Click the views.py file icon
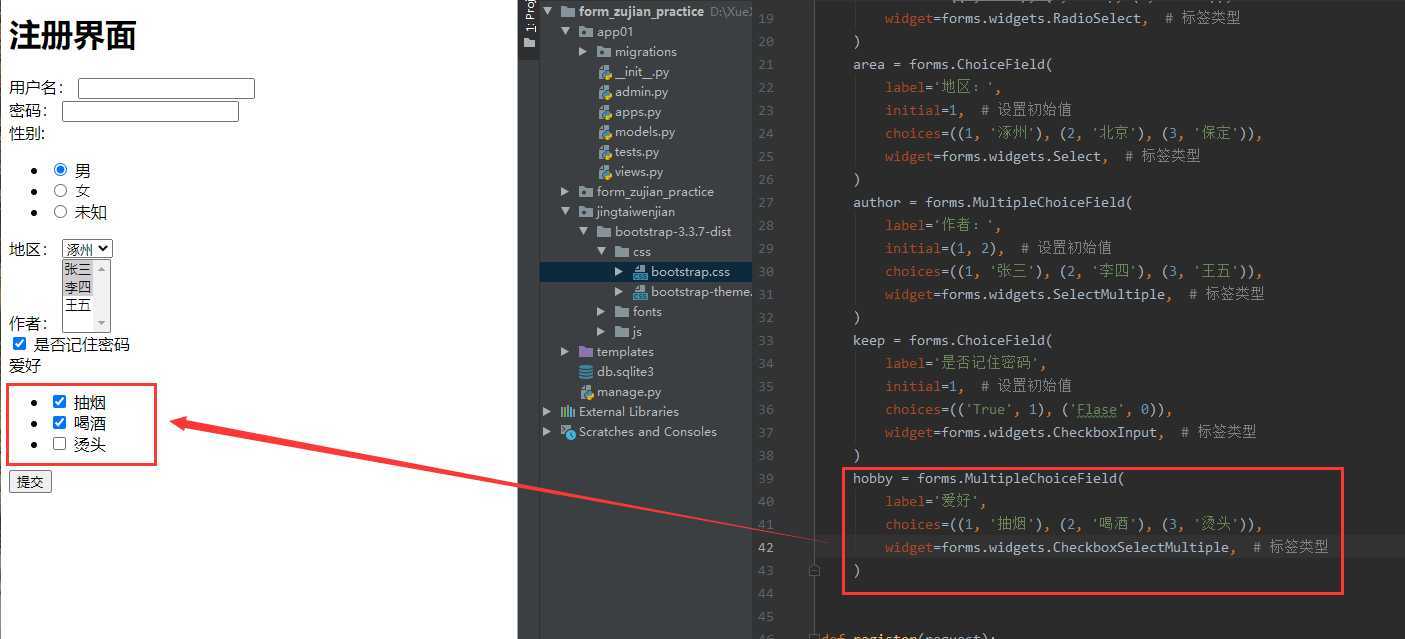1405x639 pixels. pos(604,172)
